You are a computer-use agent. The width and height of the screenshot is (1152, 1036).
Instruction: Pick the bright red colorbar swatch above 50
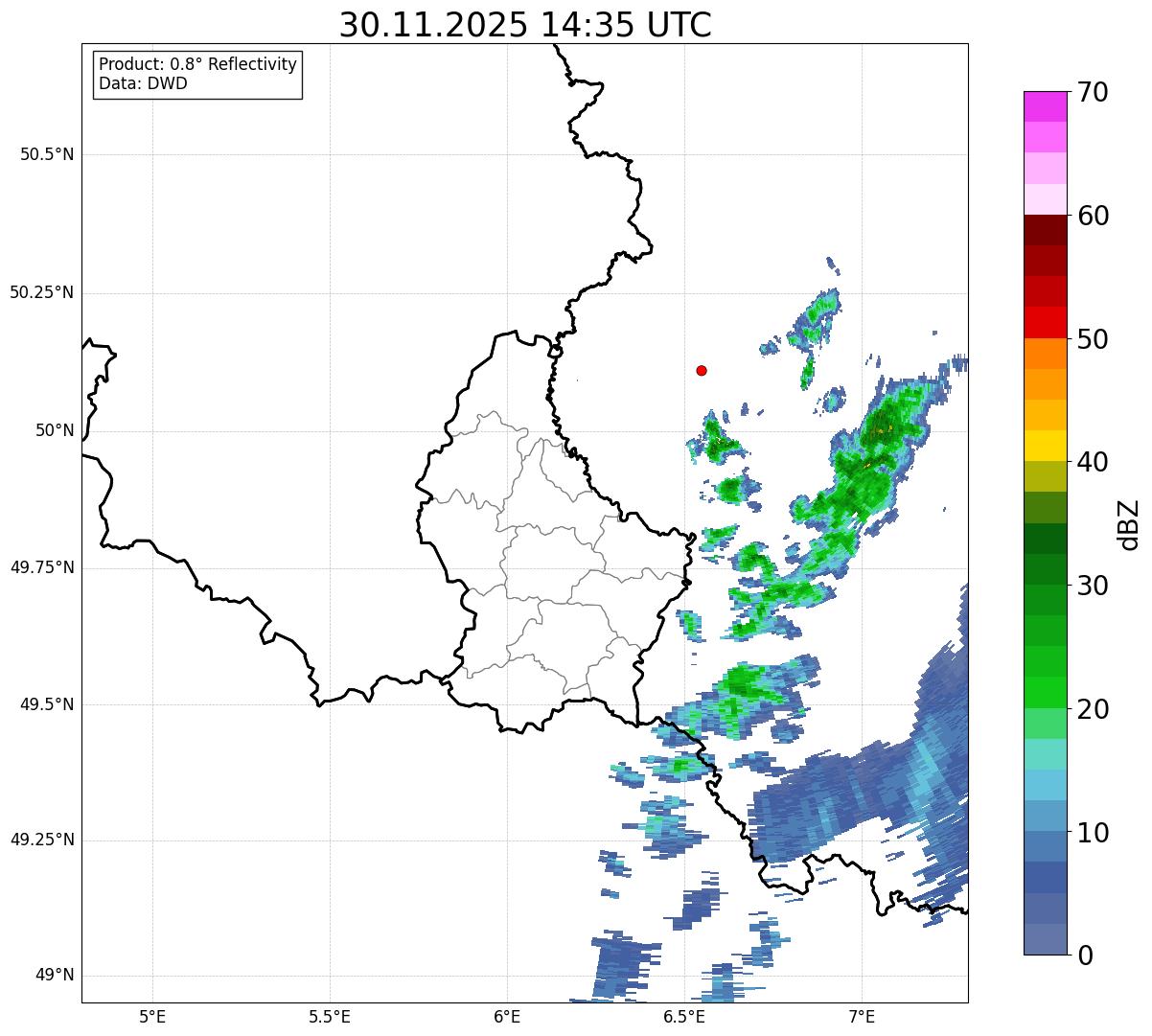[x=1045, y=323]
